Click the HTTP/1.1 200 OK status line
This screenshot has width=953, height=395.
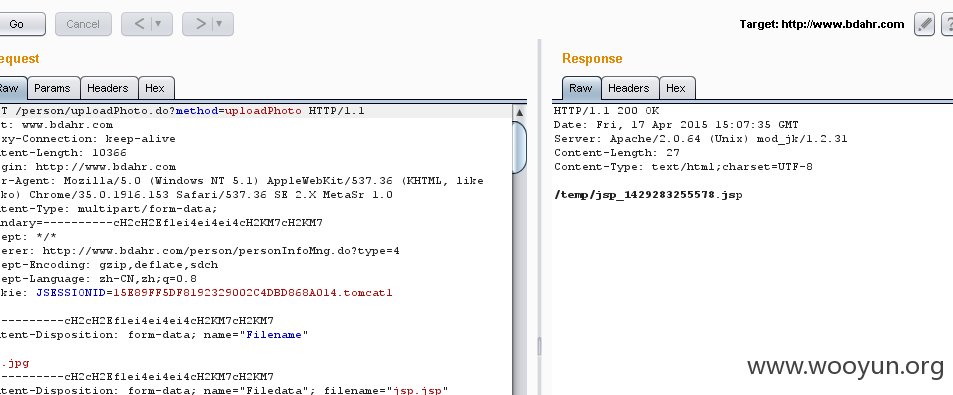(x=607, y=111)
